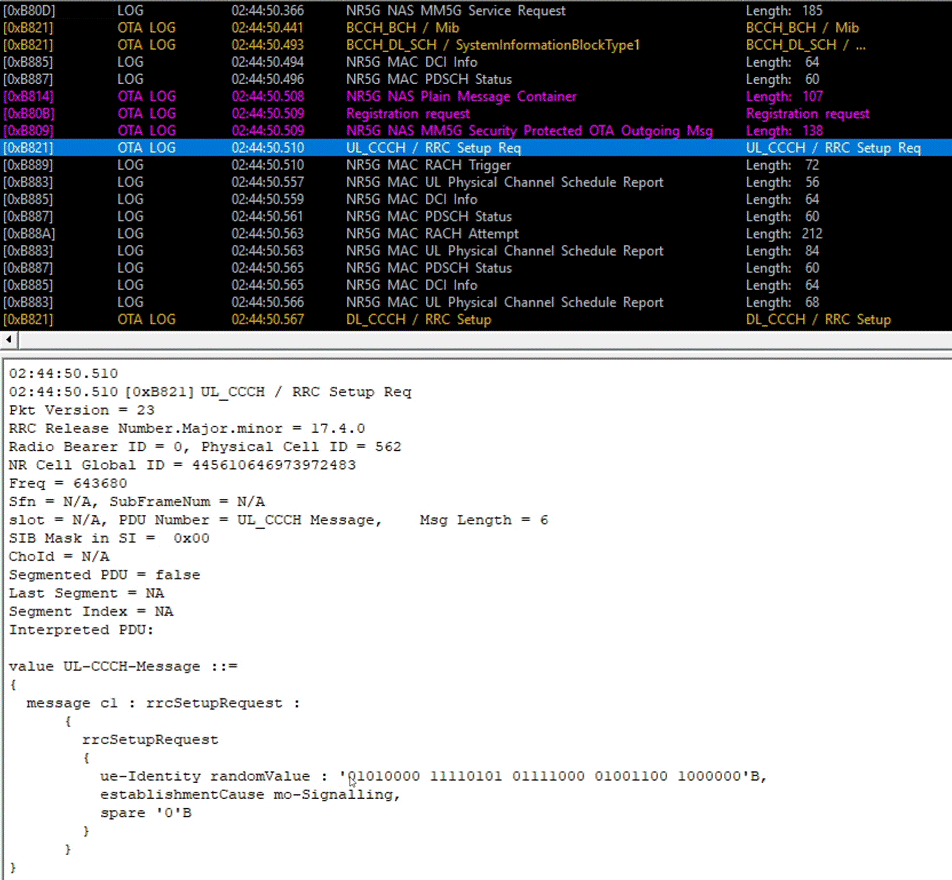952x880 pixels.
Task: Select UL Physical Channel Schedule Report with Length 68
Action: (476, 302)
